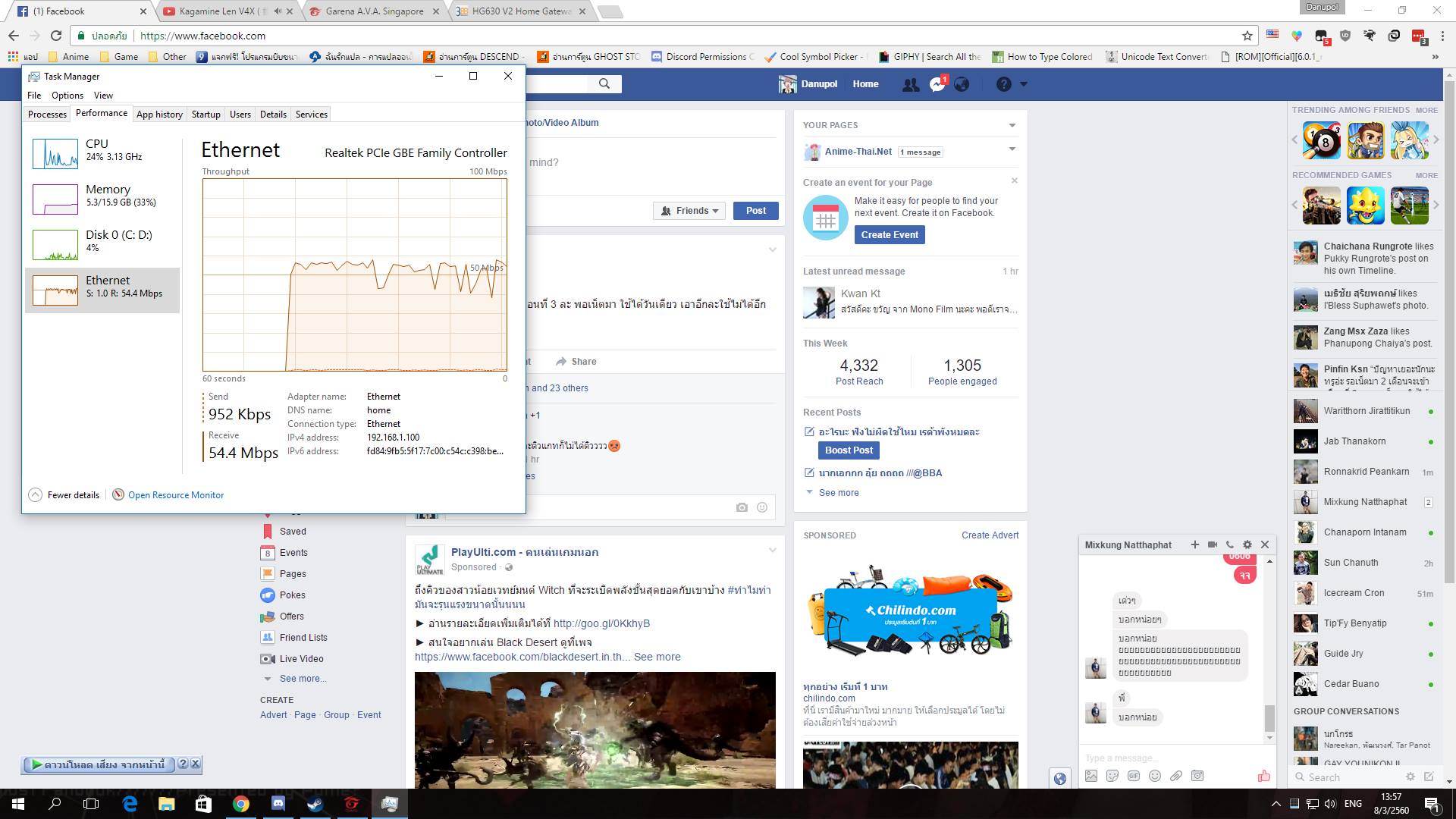Click Boost Post button

click(x=849, y=450)
